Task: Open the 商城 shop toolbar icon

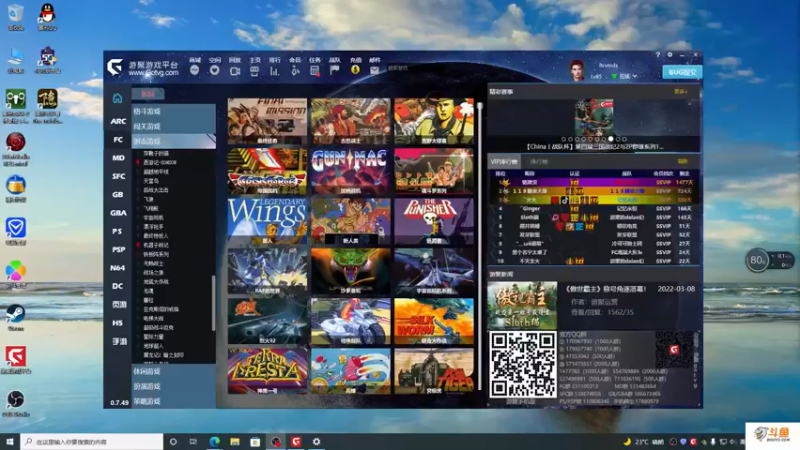Action: [194, 70]
